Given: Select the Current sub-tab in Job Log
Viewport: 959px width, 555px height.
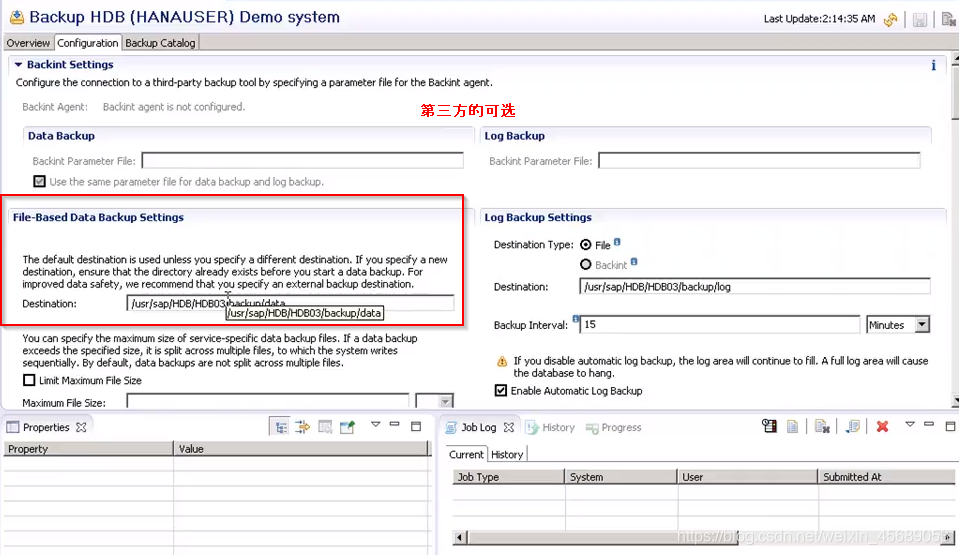Looking at the screenshot, I should [466, 455].
